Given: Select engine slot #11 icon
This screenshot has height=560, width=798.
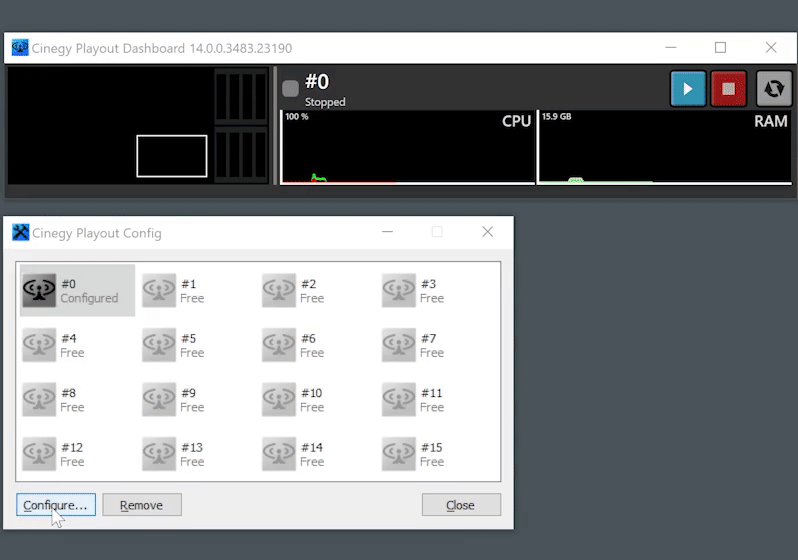Looking at the screenshot, I should coord(398,400).
